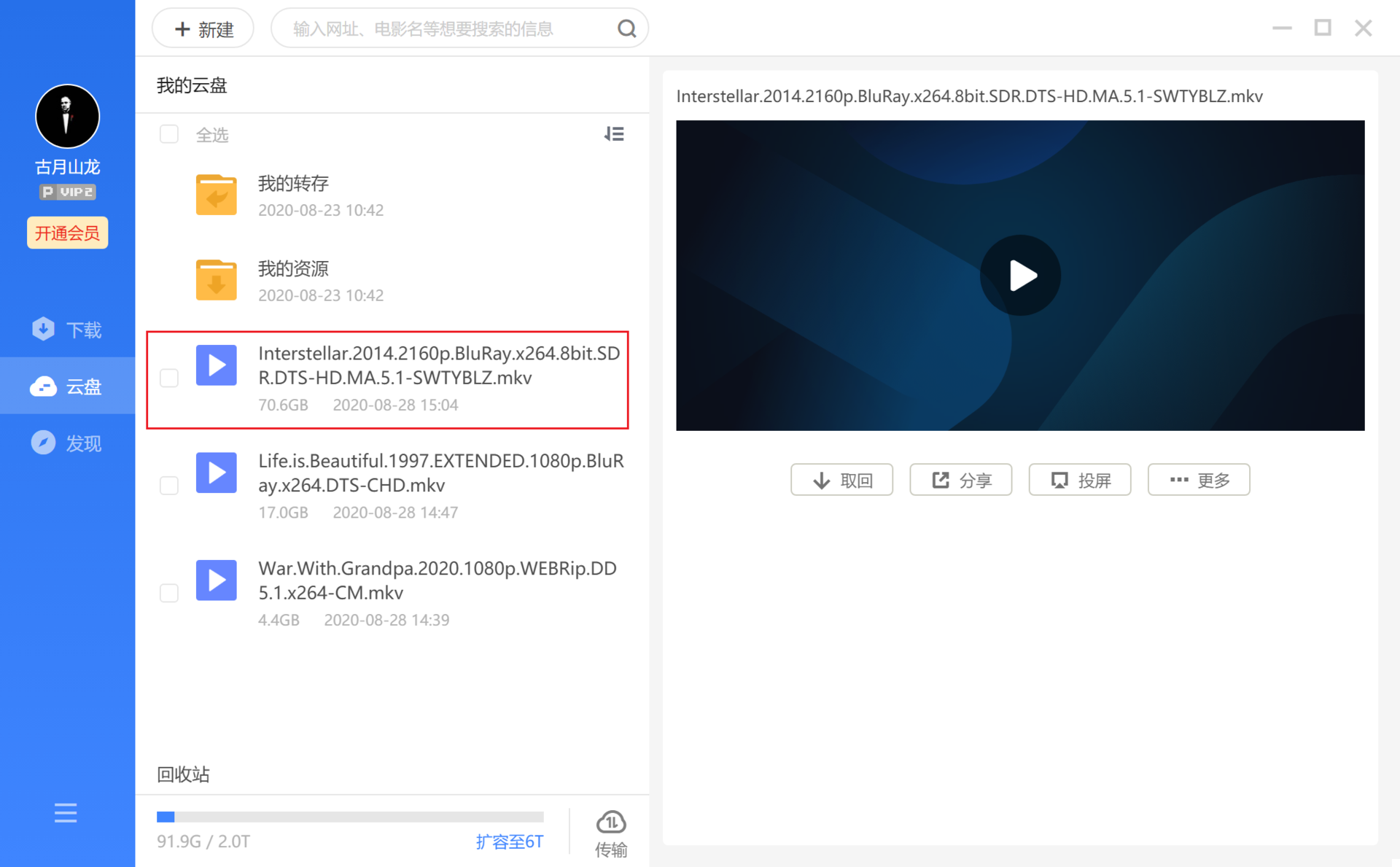Switch to the 云盘 tab
1400x867 pixels.
tap(67, 386)
